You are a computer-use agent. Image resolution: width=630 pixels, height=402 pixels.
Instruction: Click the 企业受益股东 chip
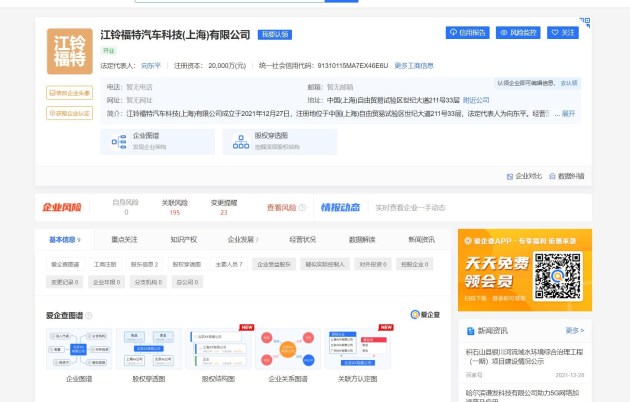274,264
